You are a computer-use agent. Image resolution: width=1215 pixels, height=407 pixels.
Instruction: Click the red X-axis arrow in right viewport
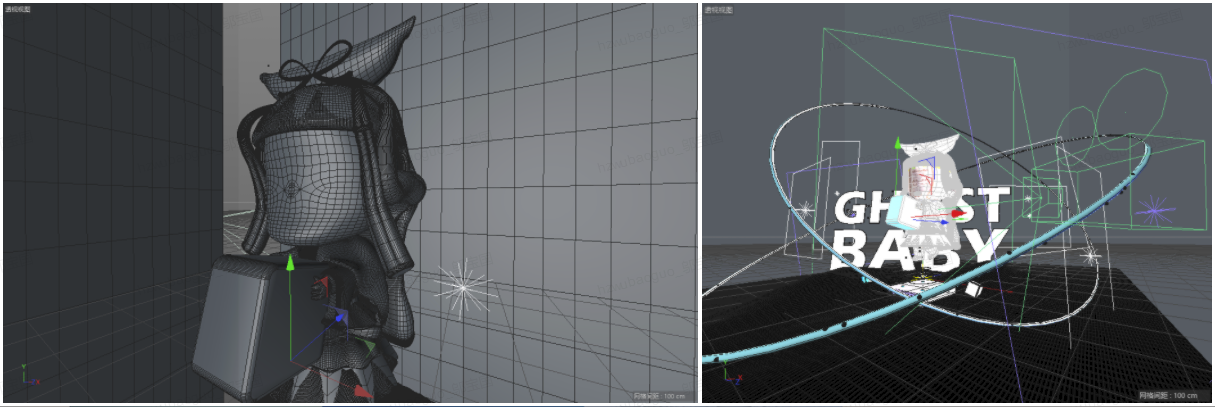(x=959, y=213)
